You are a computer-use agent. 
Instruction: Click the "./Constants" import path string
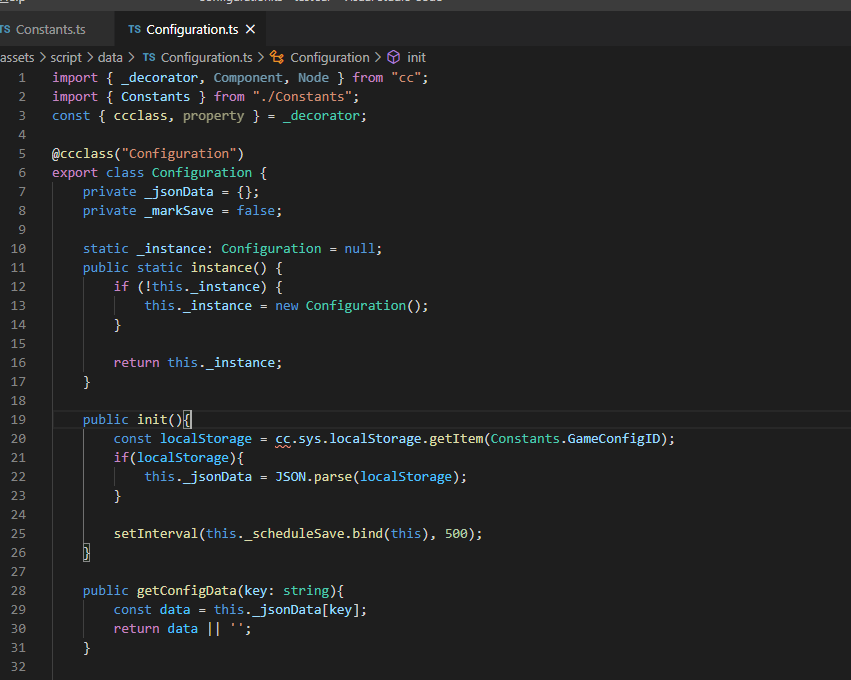(x=302, y=97)
